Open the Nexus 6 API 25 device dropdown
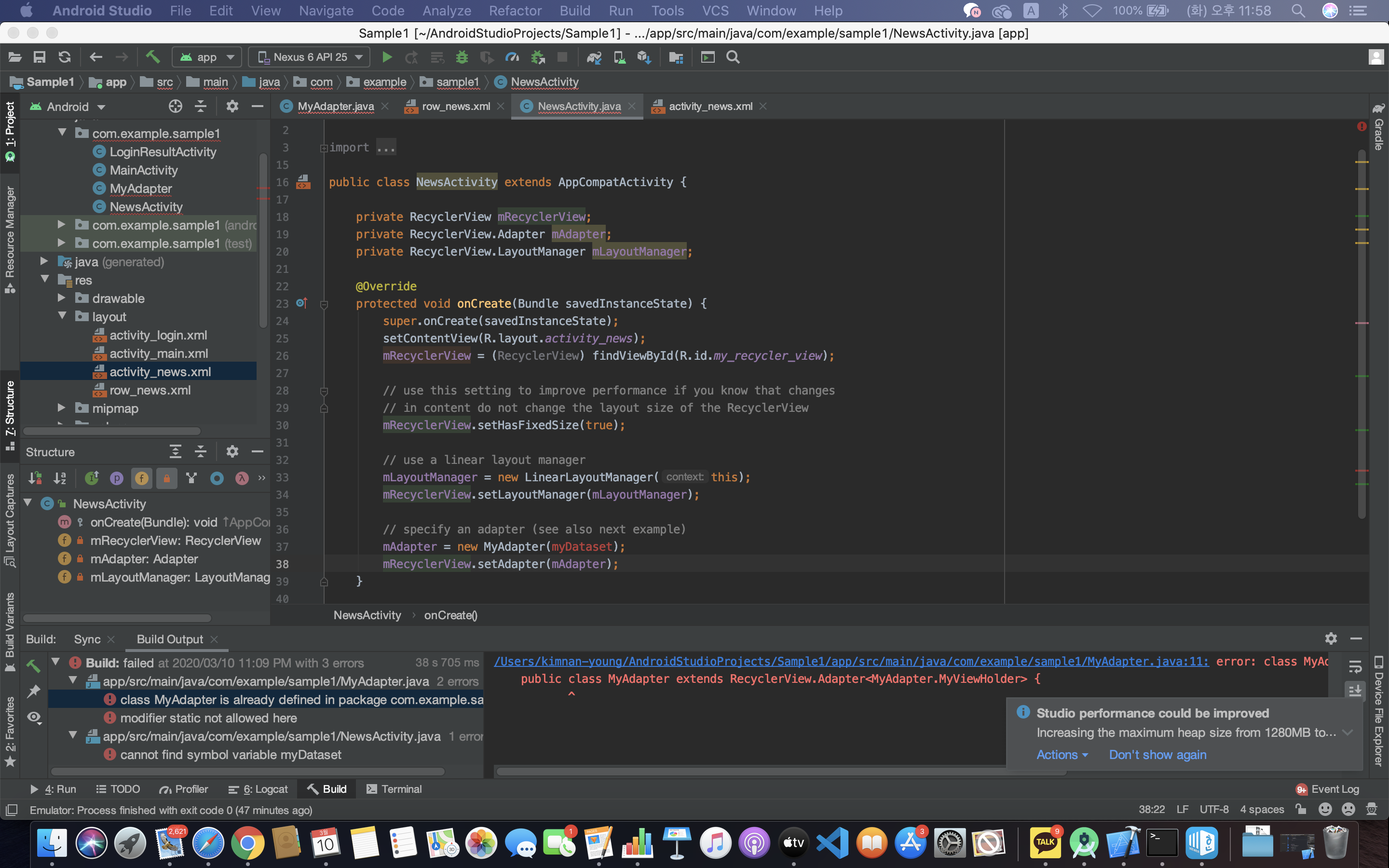Viewport: 1389px width, 868px height. click(x=310, y=57)
